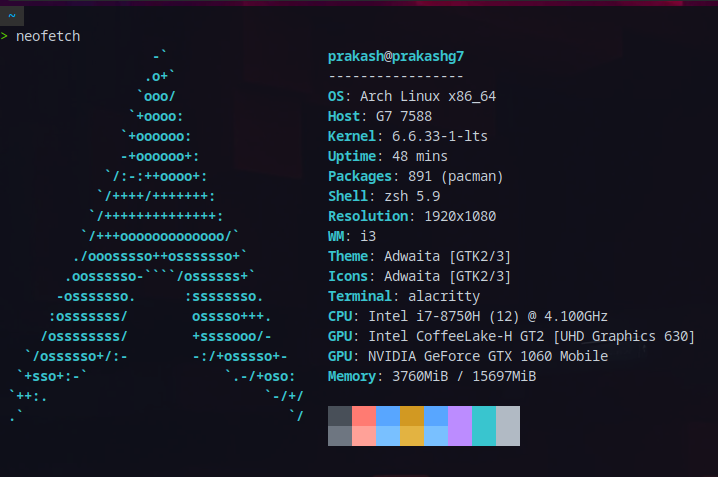Select the shell value zsh 5.9
The width and height of the screenshot is (718, 477).
tap(412, 196)
